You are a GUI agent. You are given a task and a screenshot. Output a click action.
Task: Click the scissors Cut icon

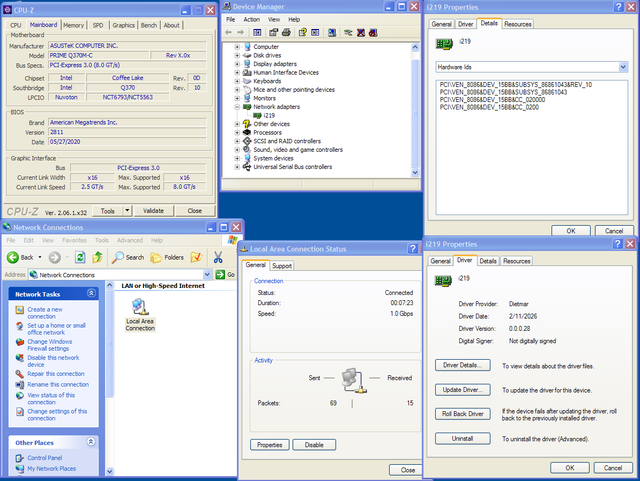[x=218, y=257]
